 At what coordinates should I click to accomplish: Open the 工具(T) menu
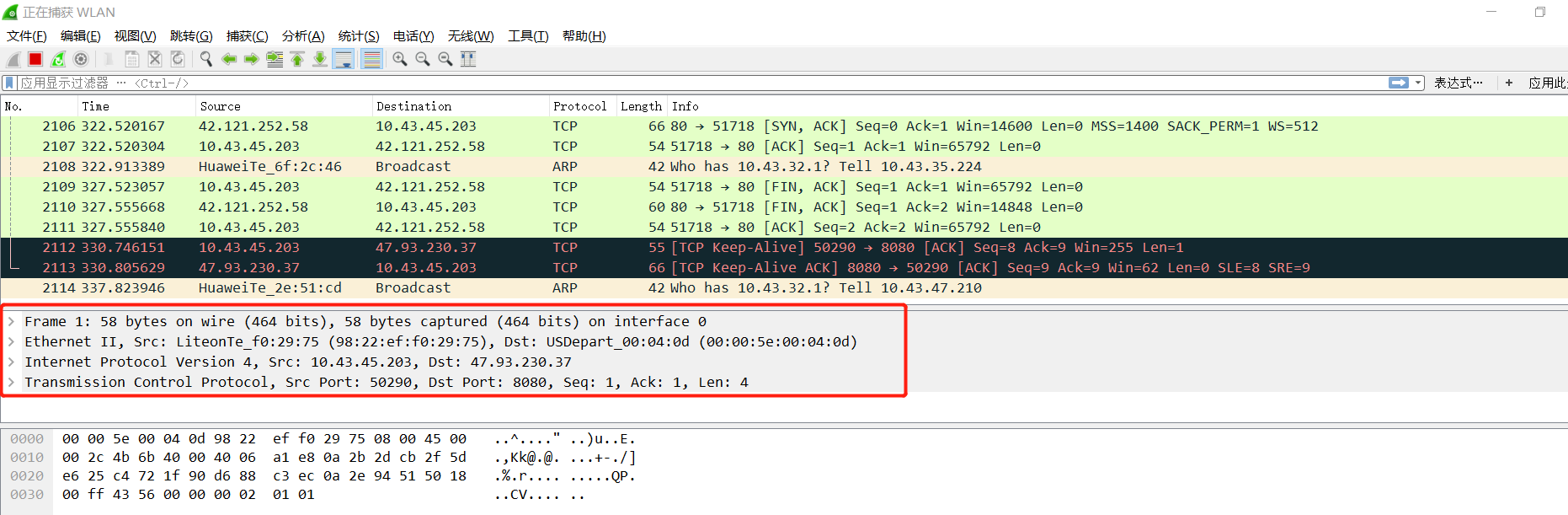pos(528,35)
